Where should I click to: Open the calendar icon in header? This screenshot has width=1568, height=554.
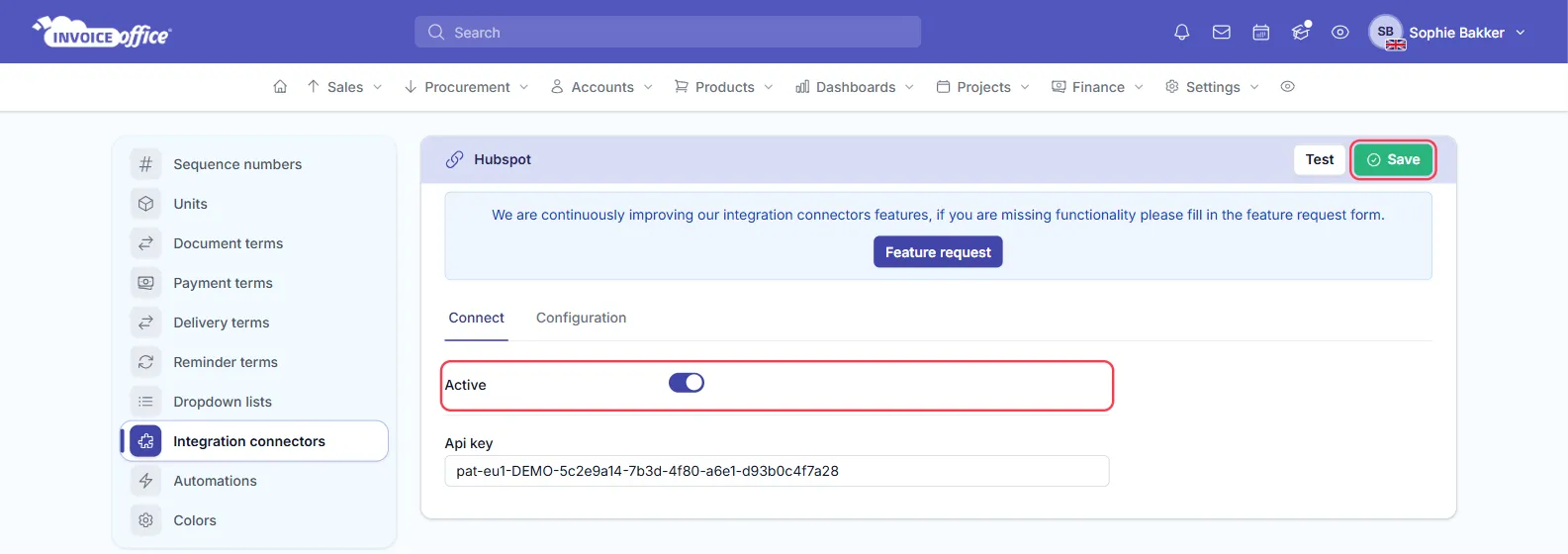1261,33
